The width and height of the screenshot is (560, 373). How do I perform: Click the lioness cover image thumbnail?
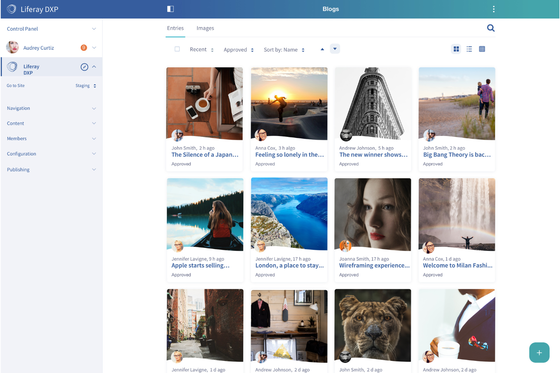(373, 325)
